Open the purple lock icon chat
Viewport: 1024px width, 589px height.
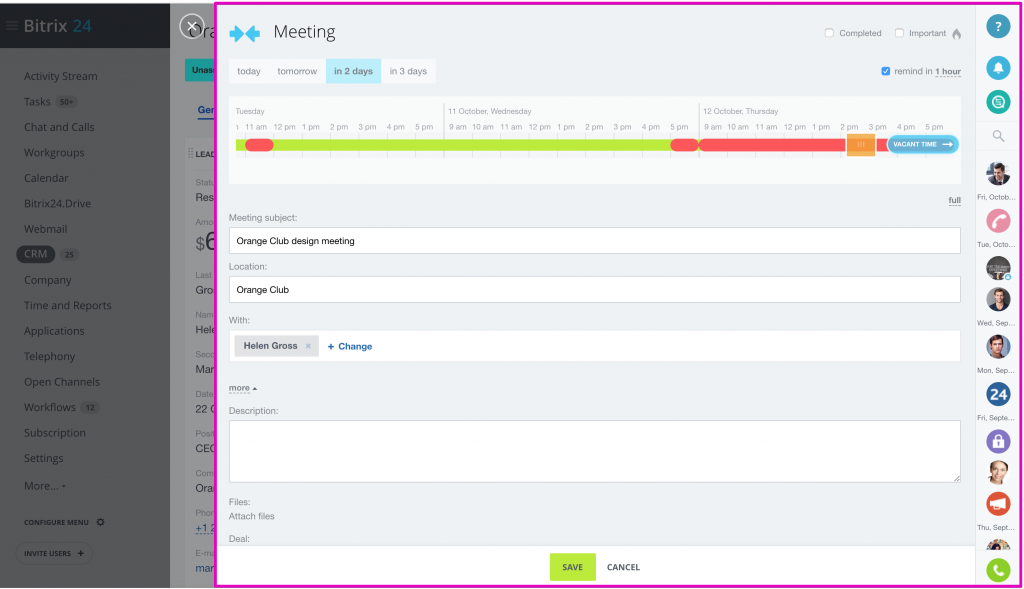pos(997,441)
